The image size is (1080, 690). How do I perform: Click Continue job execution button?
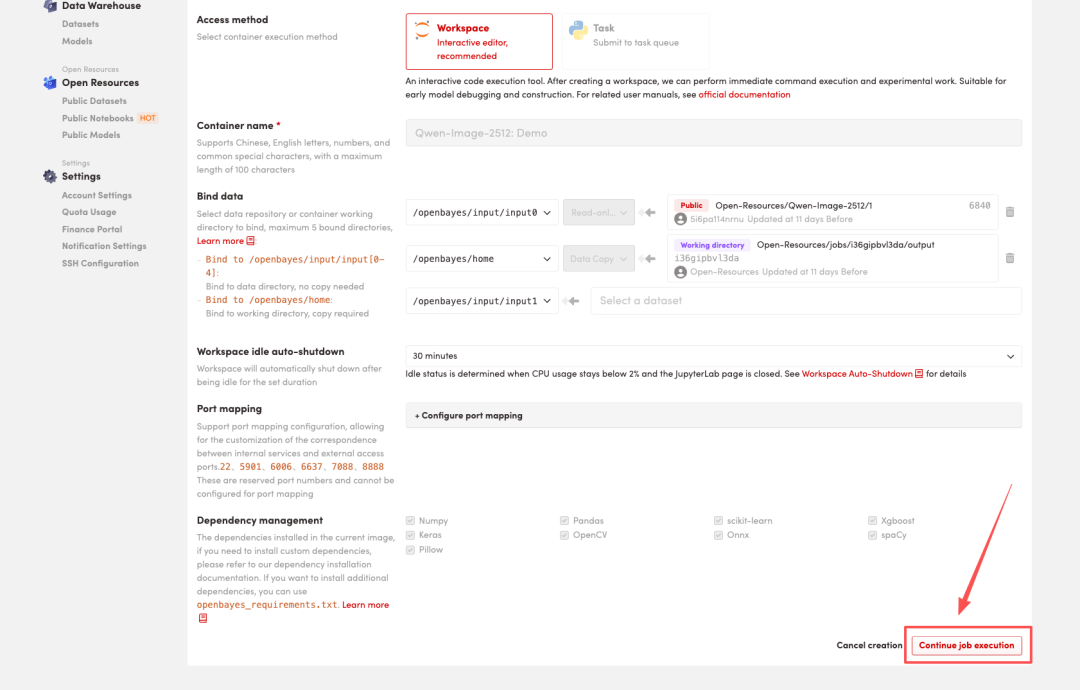(x=966, y=645)
